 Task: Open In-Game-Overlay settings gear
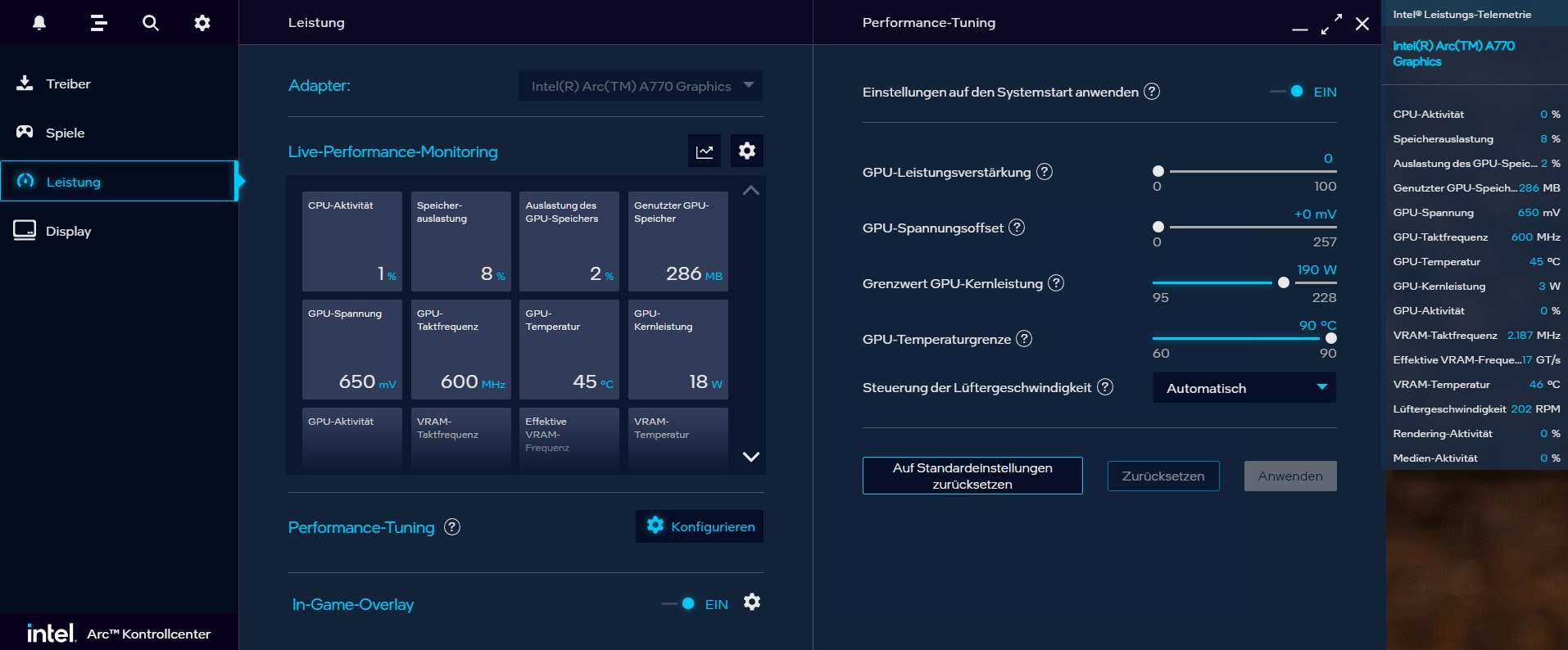(x=752, y=603)
